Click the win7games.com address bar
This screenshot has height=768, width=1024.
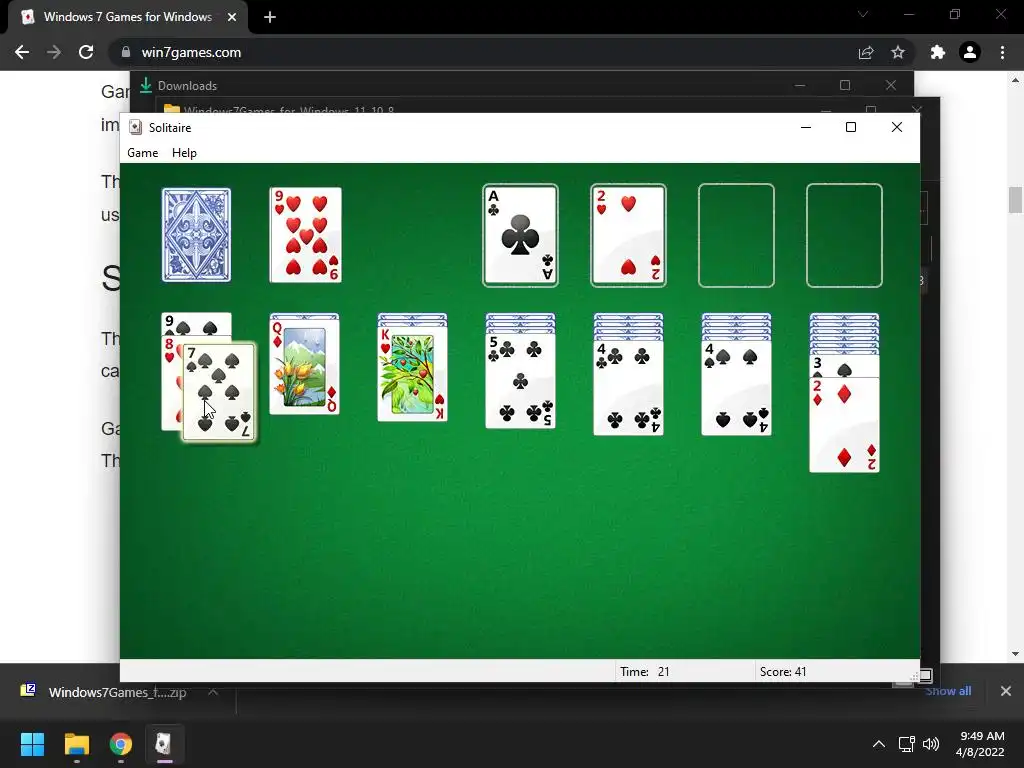[483, 52]
